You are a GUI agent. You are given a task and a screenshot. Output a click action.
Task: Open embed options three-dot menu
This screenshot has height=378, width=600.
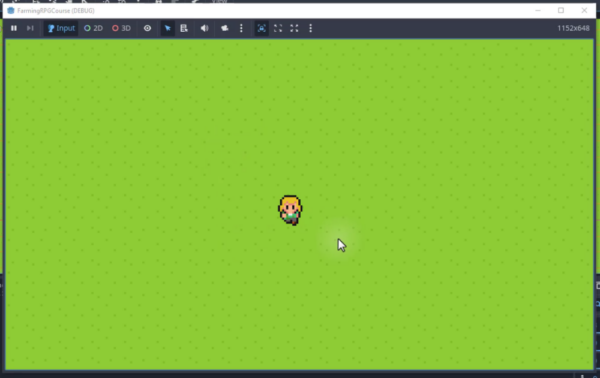(311, 28)
